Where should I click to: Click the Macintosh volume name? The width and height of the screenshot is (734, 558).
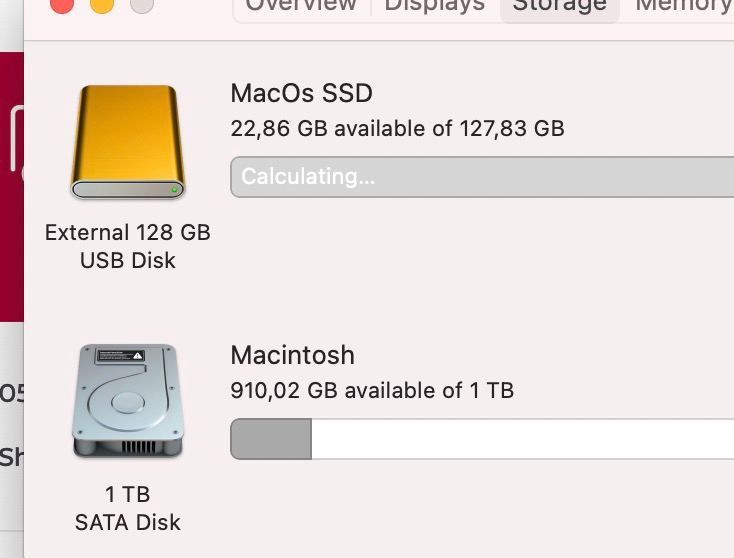coord(293,355)
